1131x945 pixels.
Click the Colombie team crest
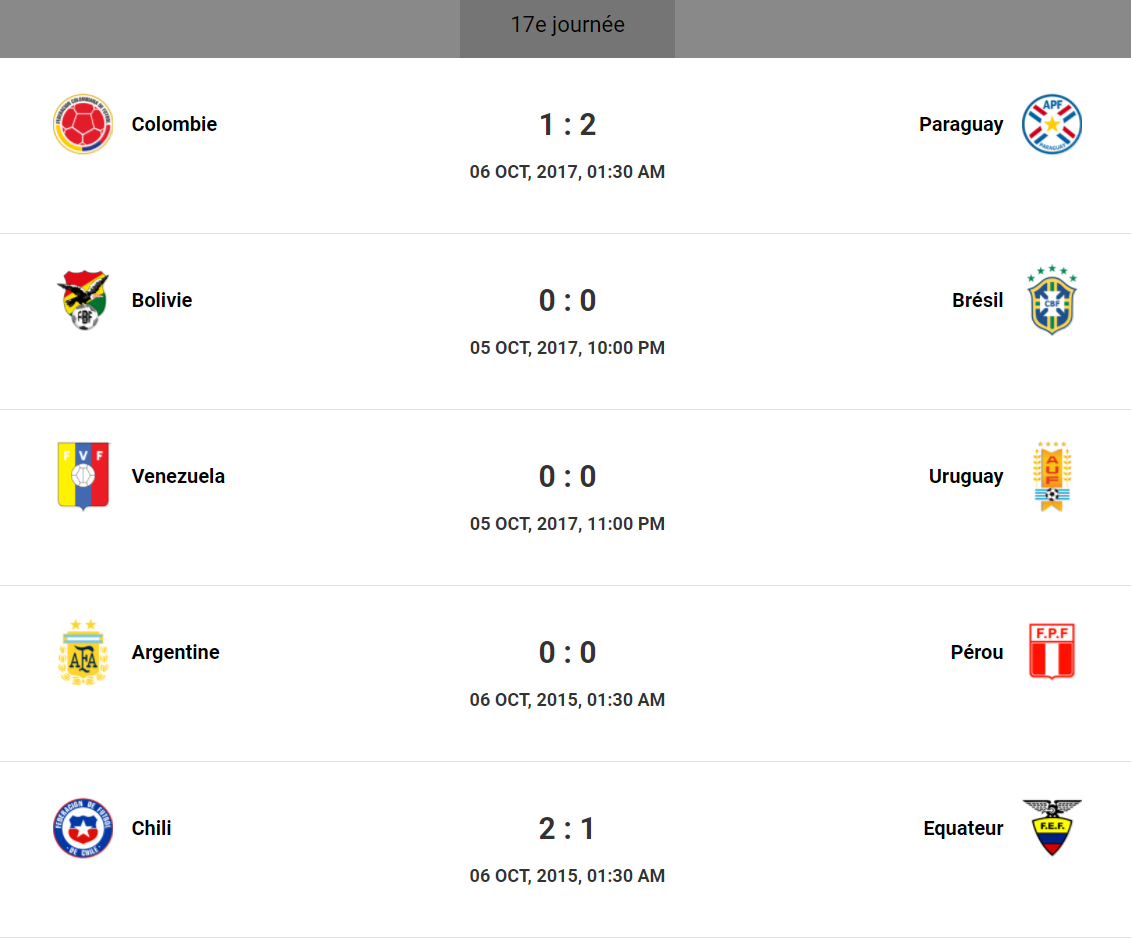click(83, 124)
